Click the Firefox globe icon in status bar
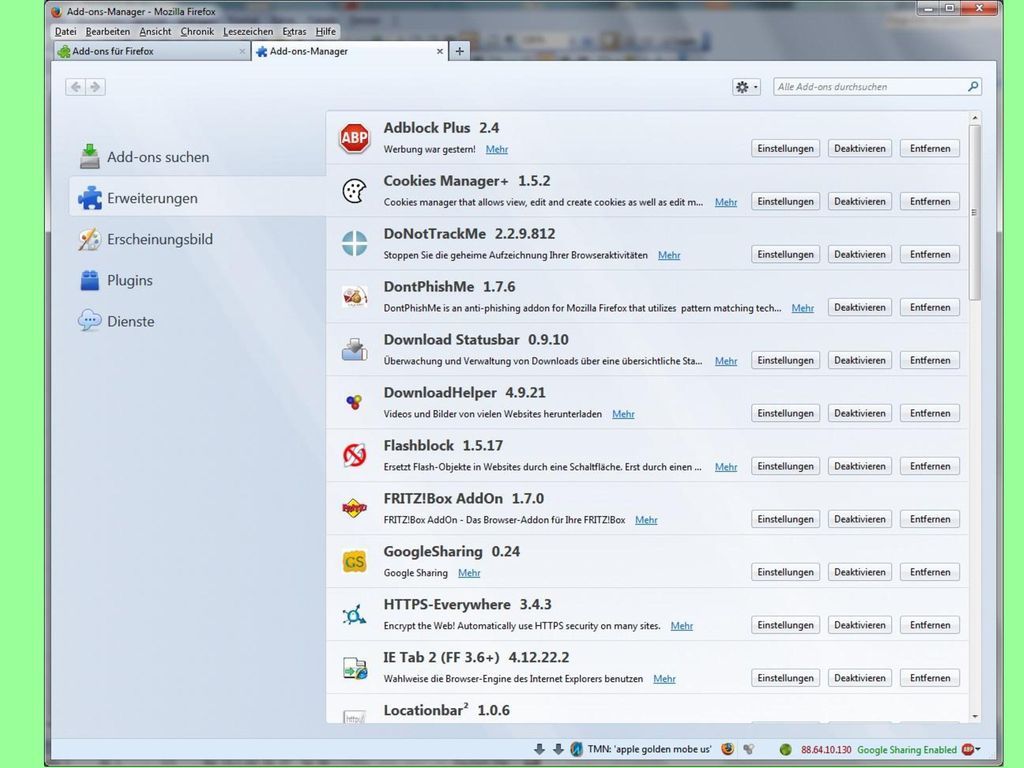 [x=727, y=749]
